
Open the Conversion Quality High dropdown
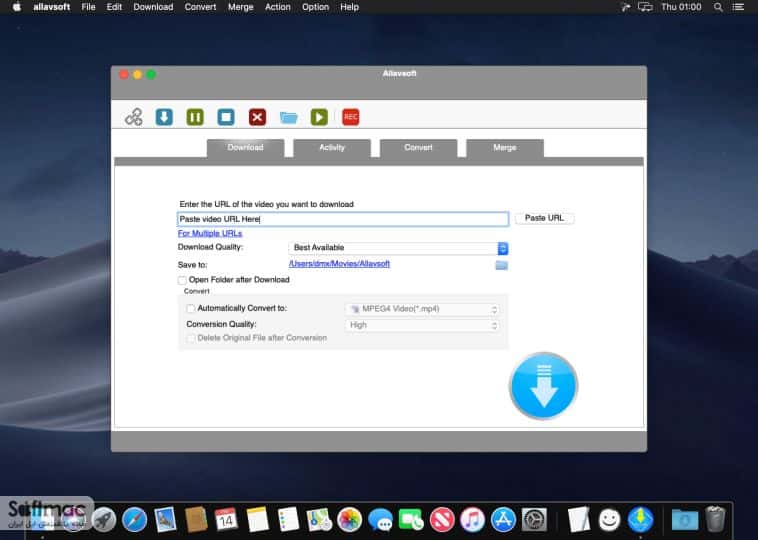[422, 325]
